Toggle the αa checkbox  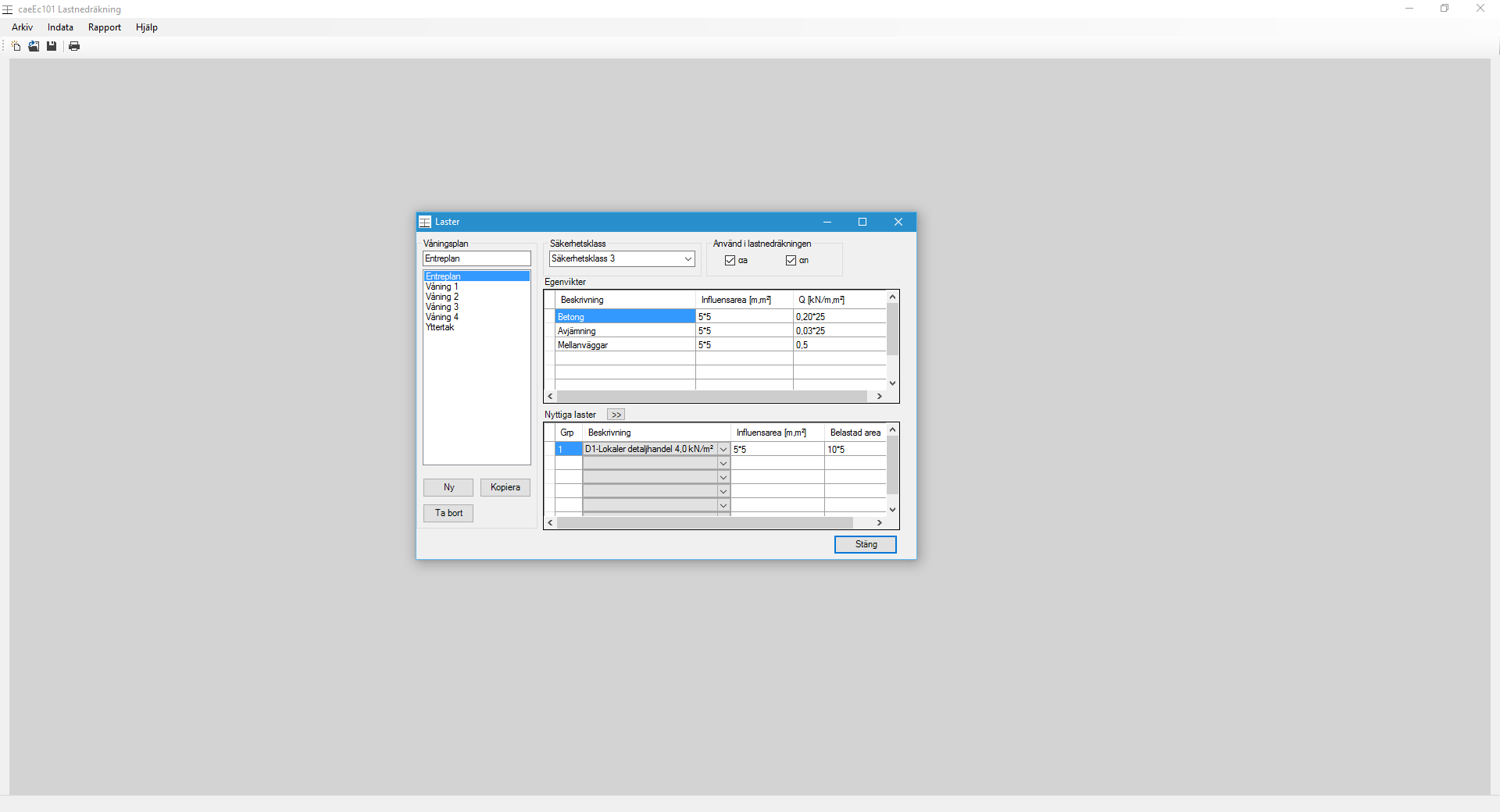click(x=730, y=261)
